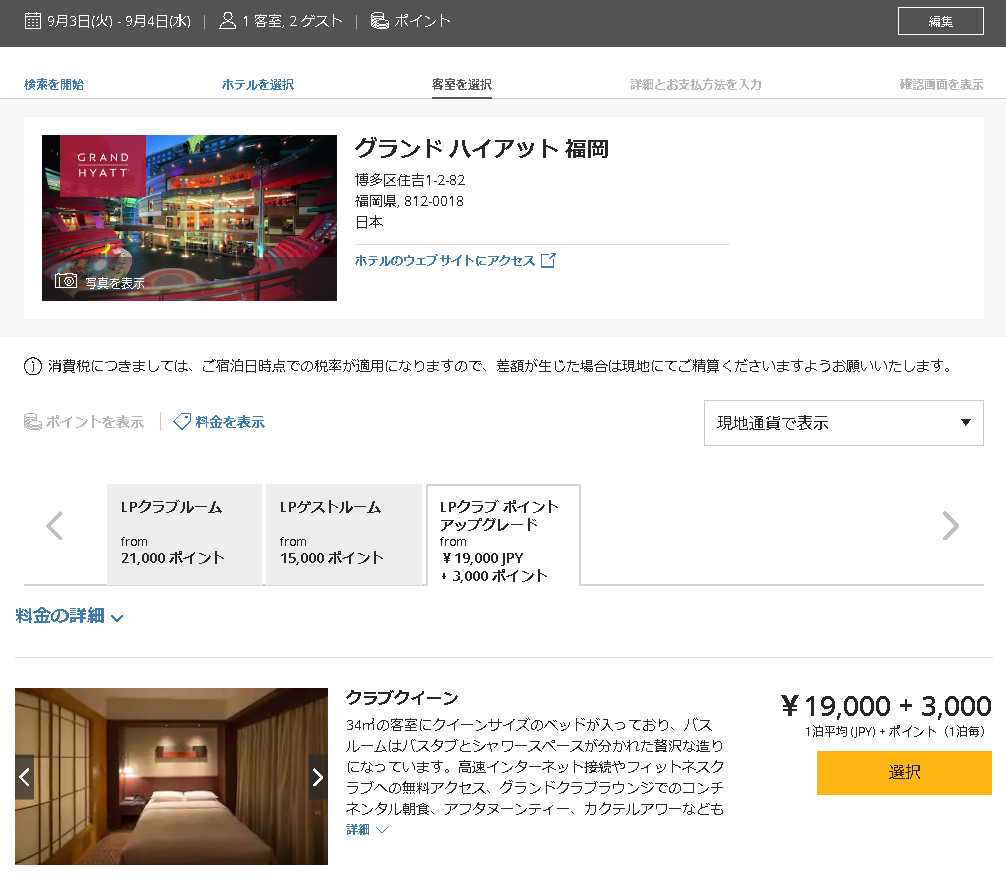
Task: Select LPクラブ ポイントアップグレード tab
Action: coord(504,535)
